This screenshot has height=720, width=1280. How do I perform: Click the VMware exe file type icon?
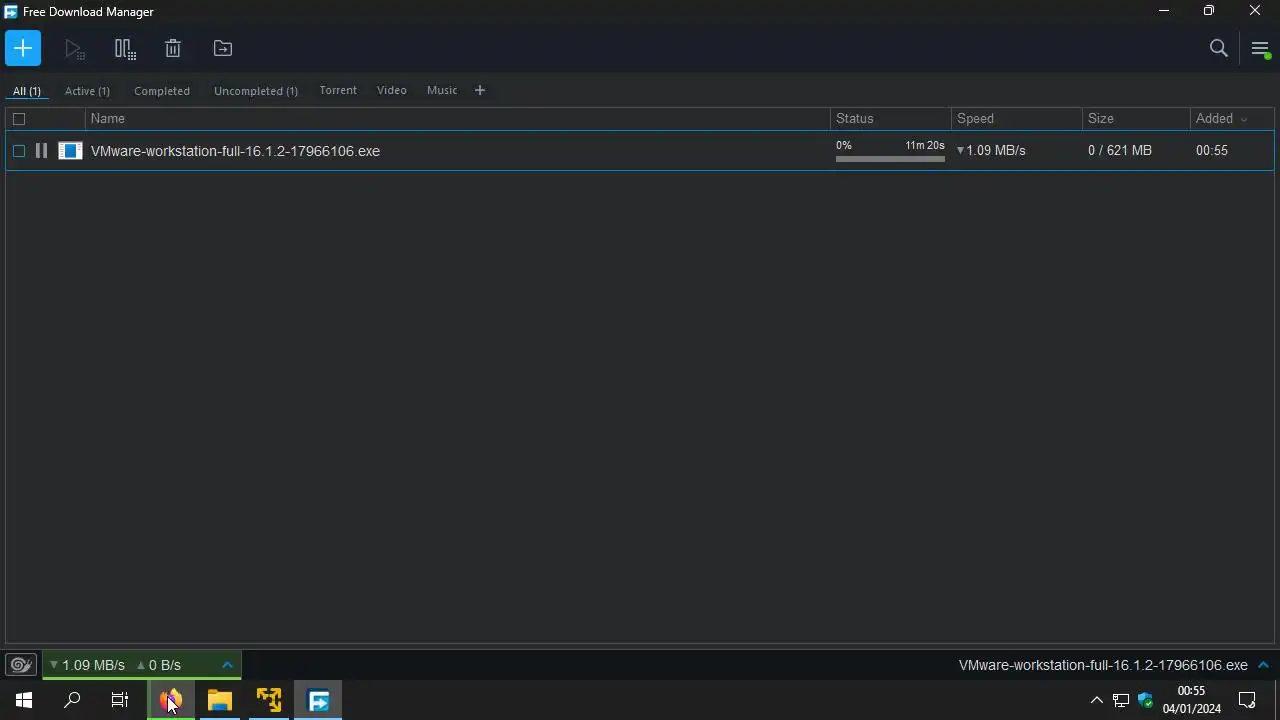point(70,151)
